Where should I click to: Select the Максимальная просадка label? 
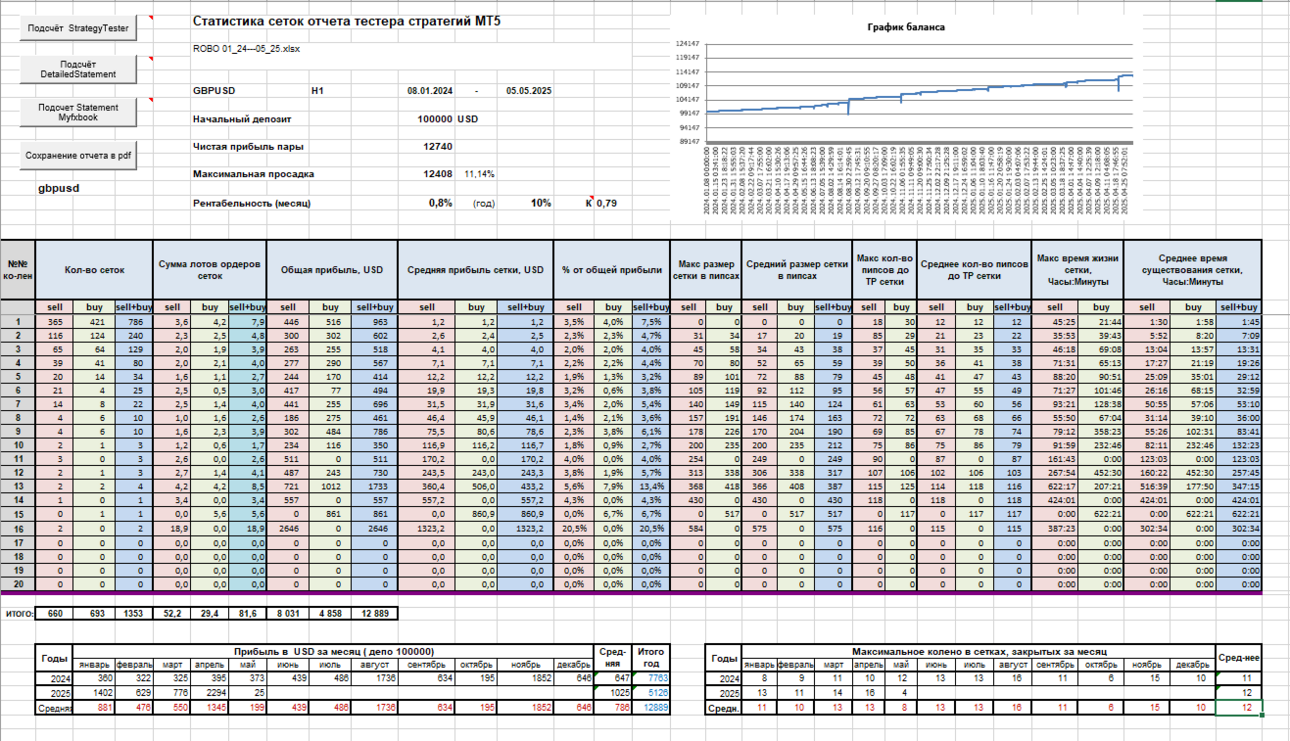[x=254, y=174]
